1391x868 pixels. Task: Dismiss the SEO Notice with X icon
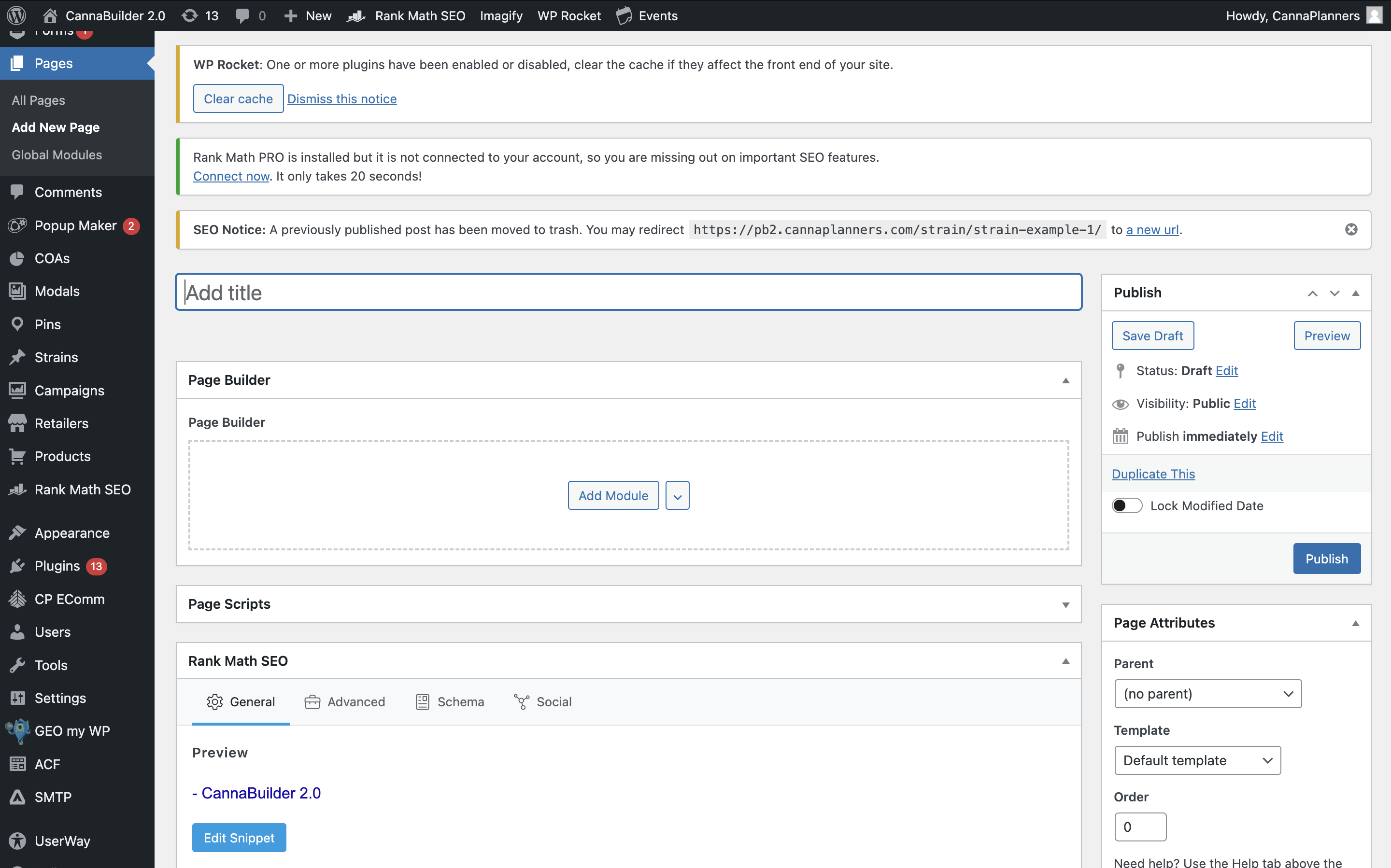tap(1351, 230)
